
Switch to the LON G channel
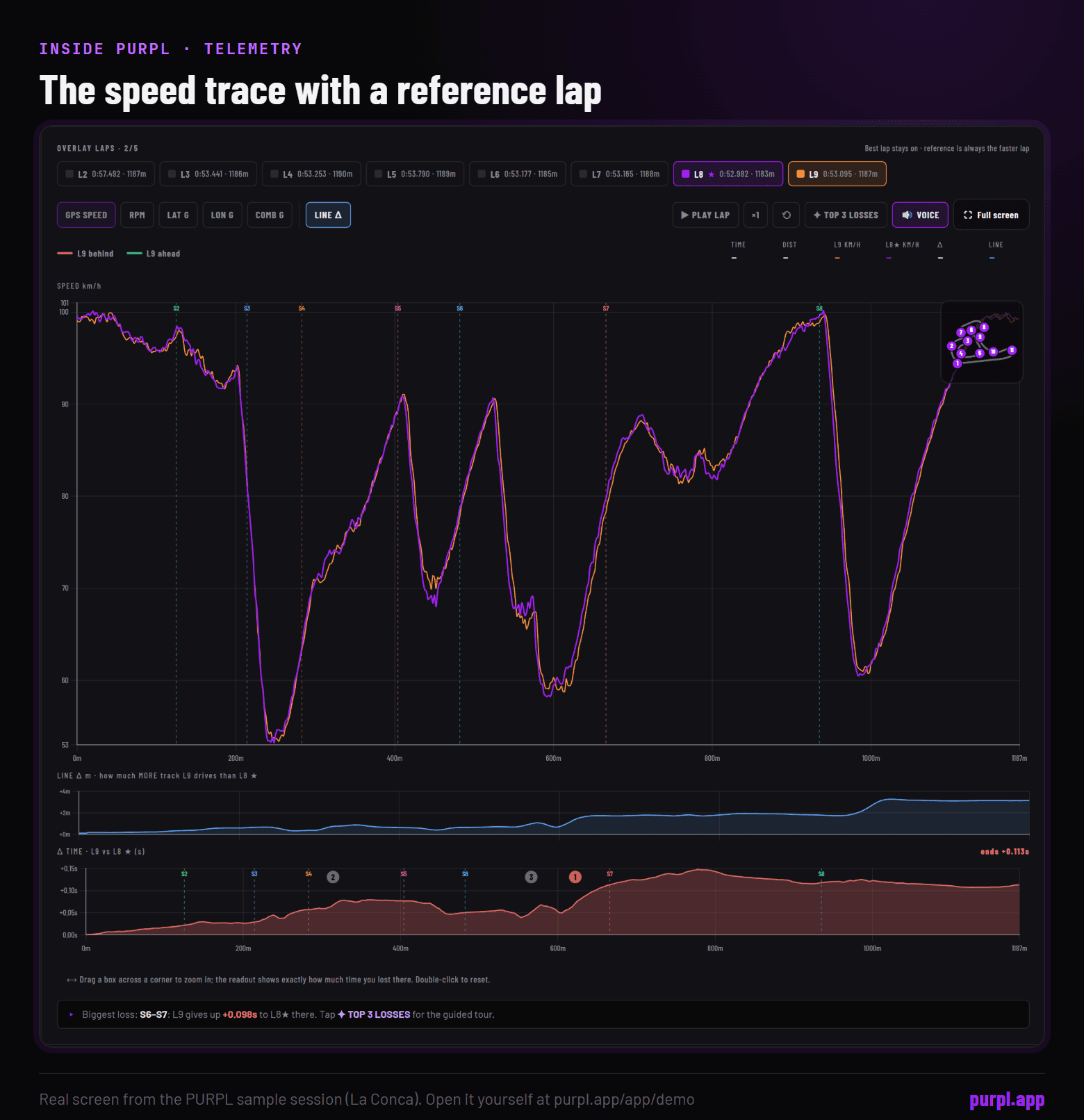pyautogui.click(x=222, y=215)
